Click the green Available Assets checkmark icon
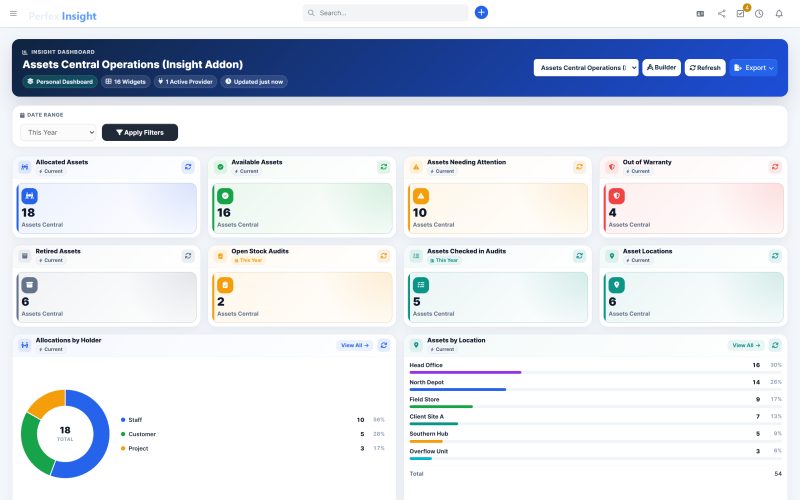The width and height of the screenshot is (800, 500). (225, 196)
